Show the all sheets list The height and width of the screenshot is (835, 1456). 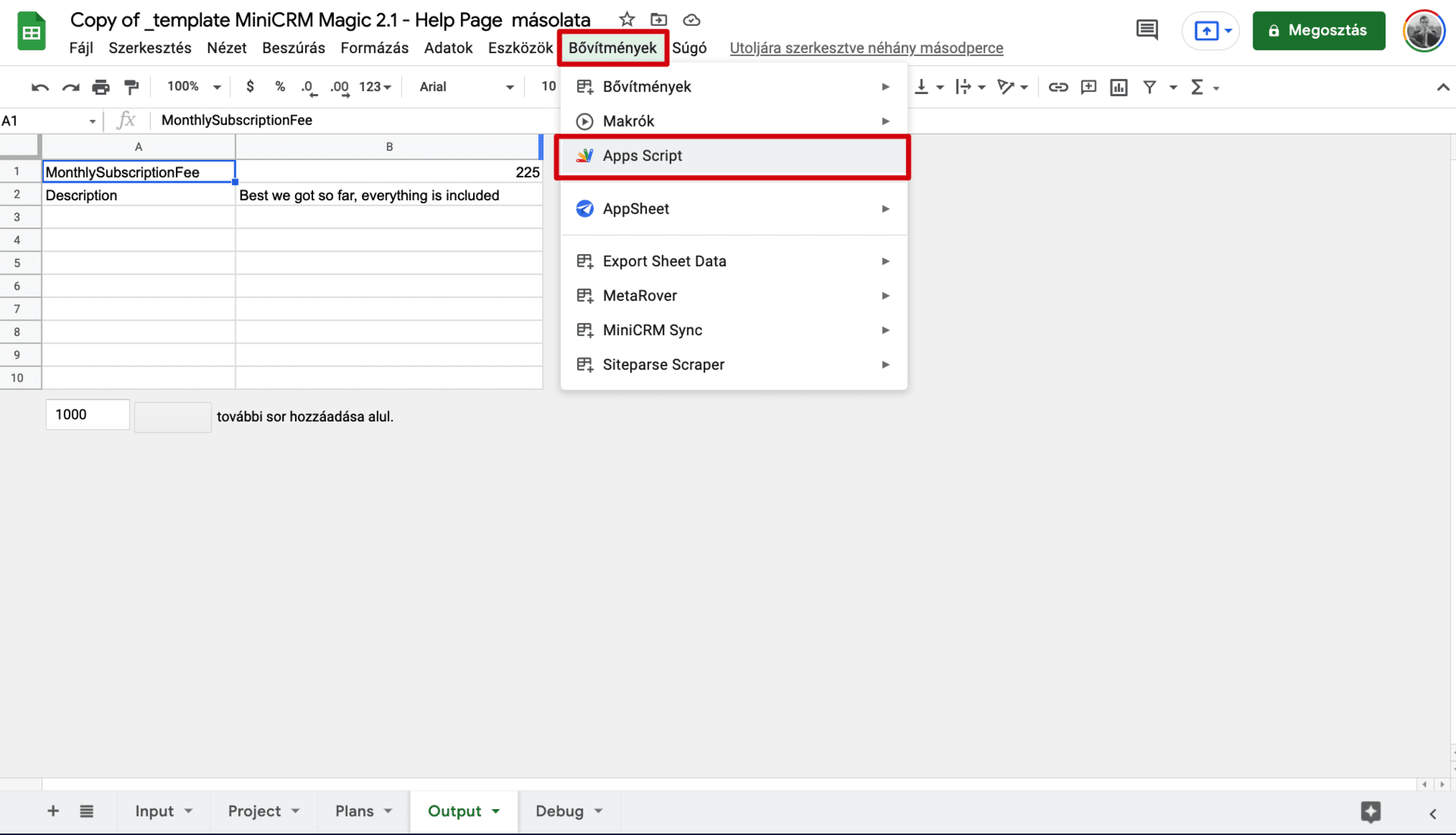tap(86, 811)
